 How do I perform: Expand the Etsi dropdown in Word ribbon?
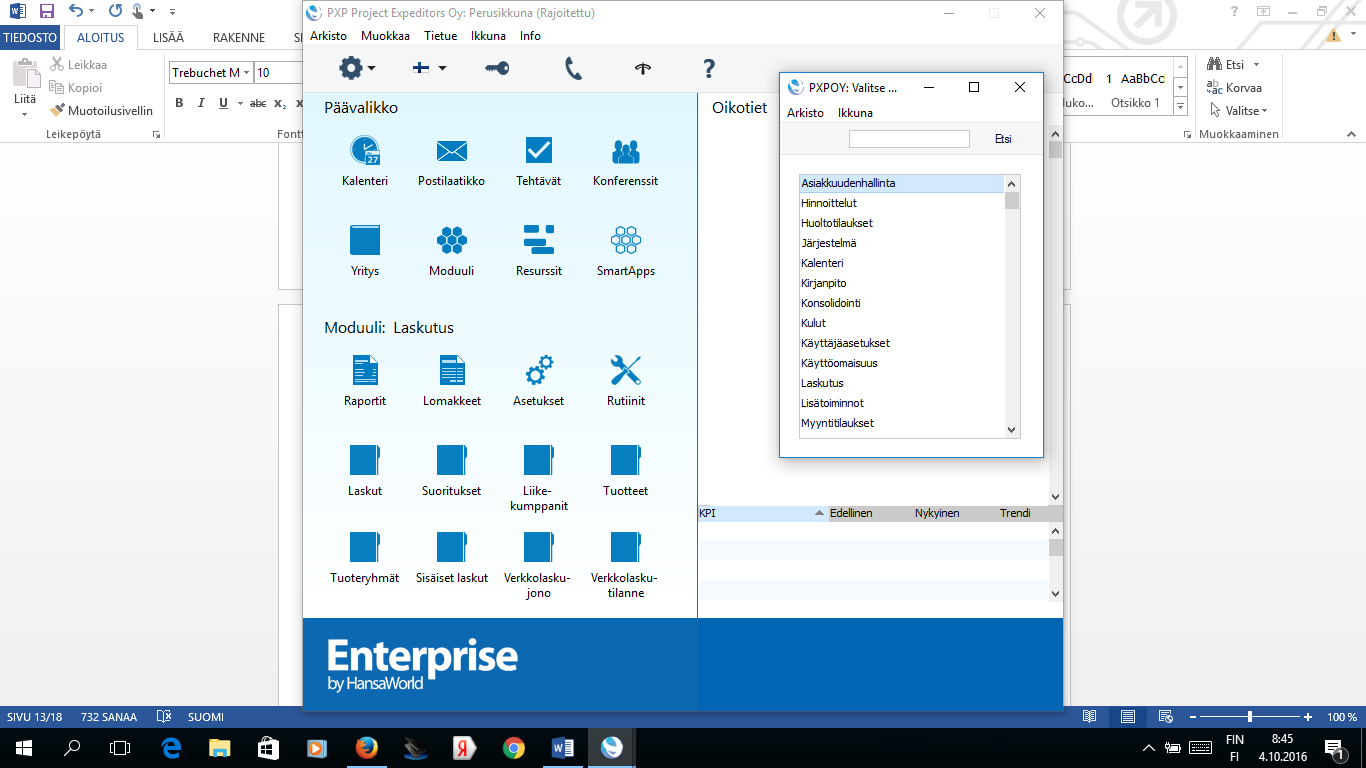click(1256, 65)
